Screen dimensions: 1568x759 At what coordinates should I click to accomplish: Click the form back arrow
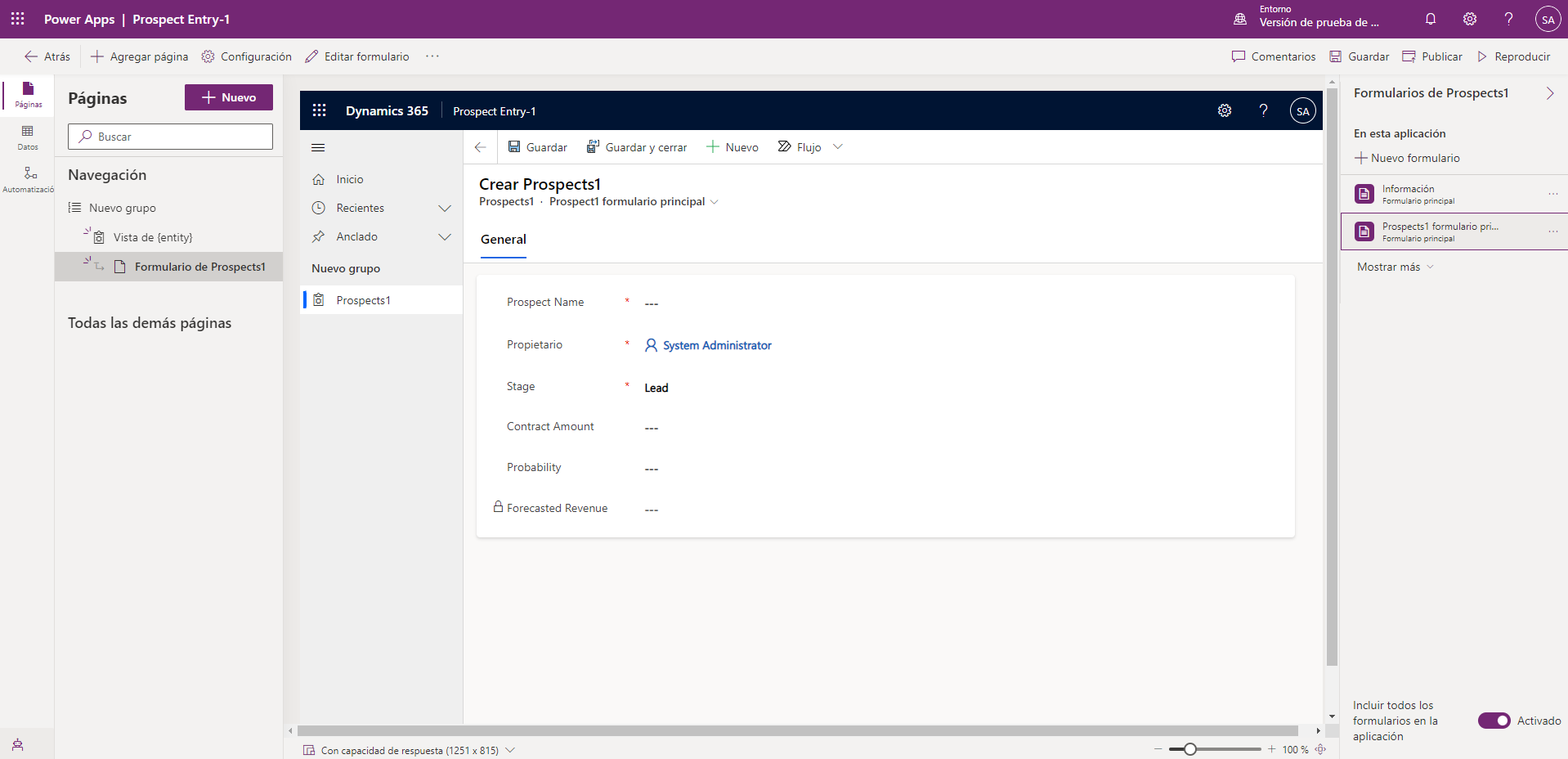[480, 147]
